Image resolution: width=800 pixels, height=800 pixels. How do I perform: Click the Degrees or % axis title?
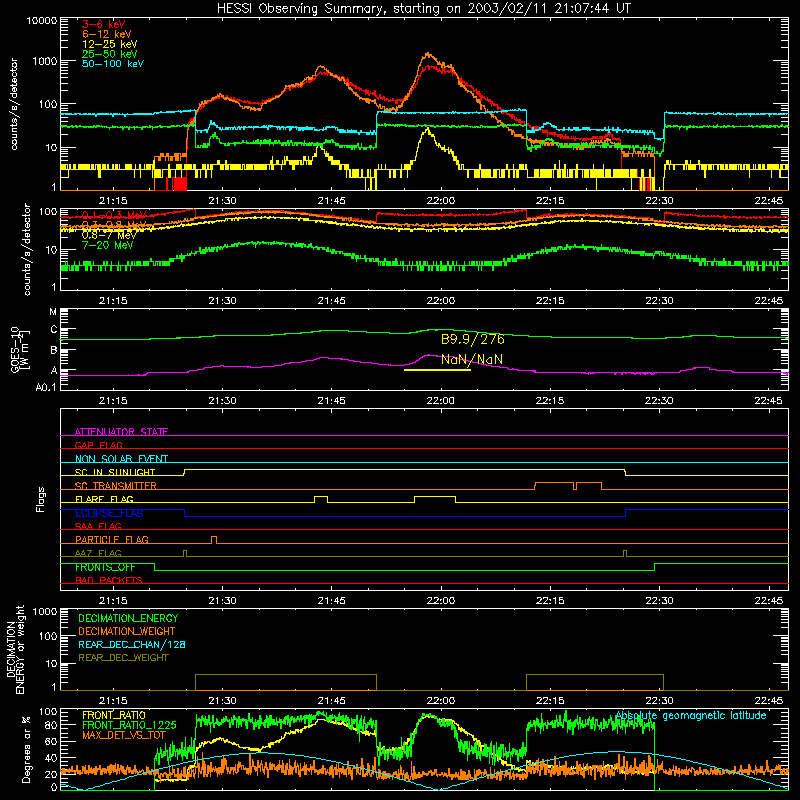pyautogui.click(x=26, y=749)
